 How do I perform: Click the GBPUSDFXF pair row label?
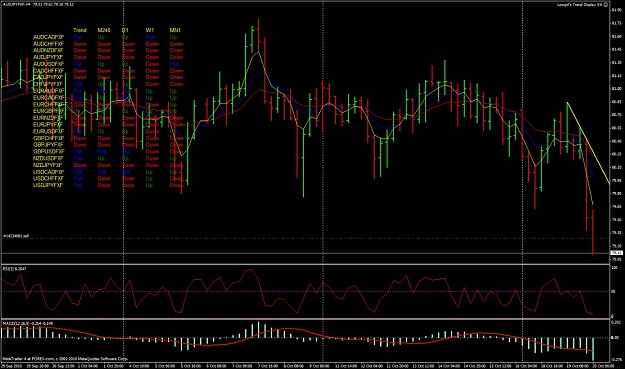[x=48, y=151]
